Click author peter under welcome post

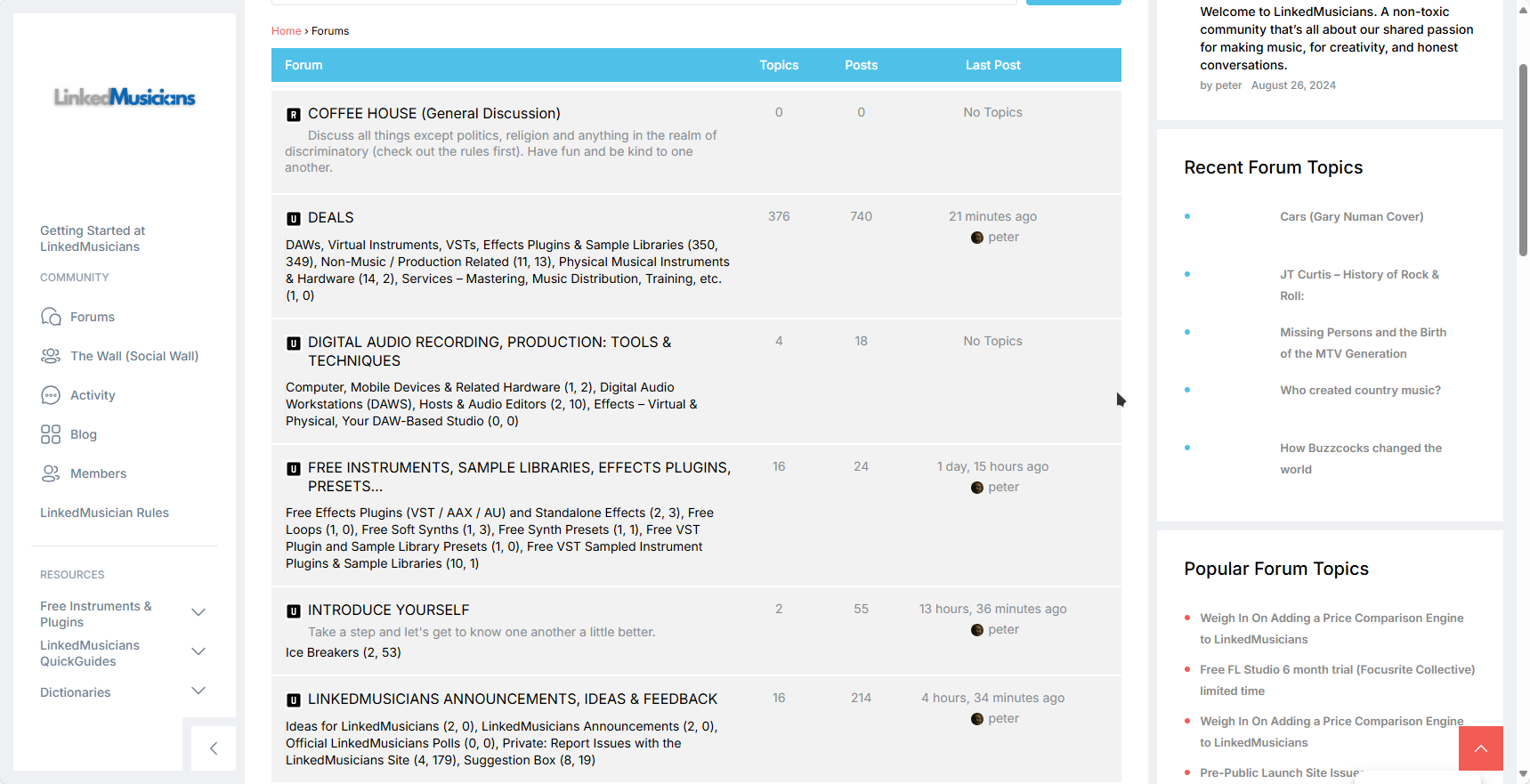coord(1228,85)
